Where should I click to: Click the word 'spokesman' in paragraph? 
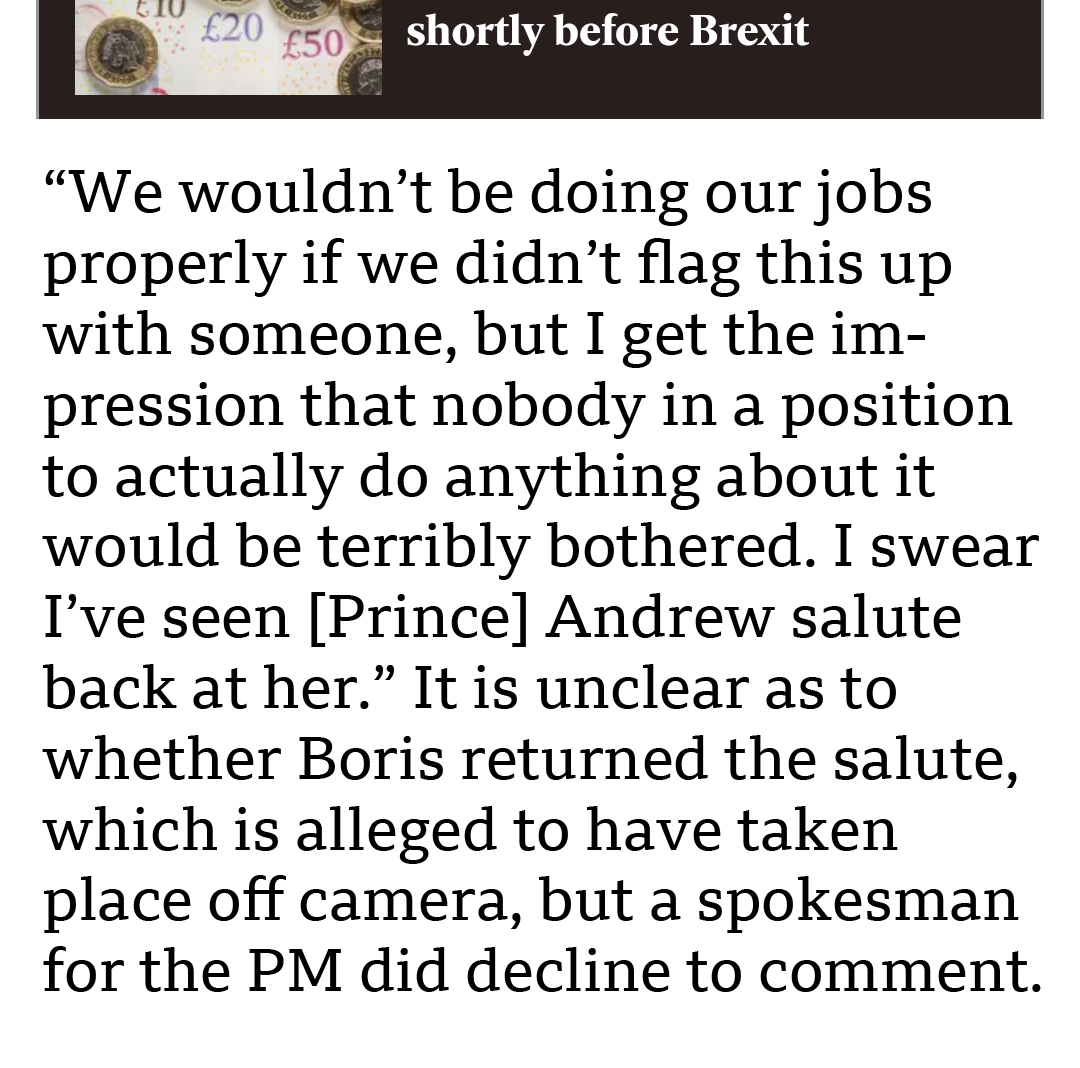pyautogui.click(x=858, y=903)
